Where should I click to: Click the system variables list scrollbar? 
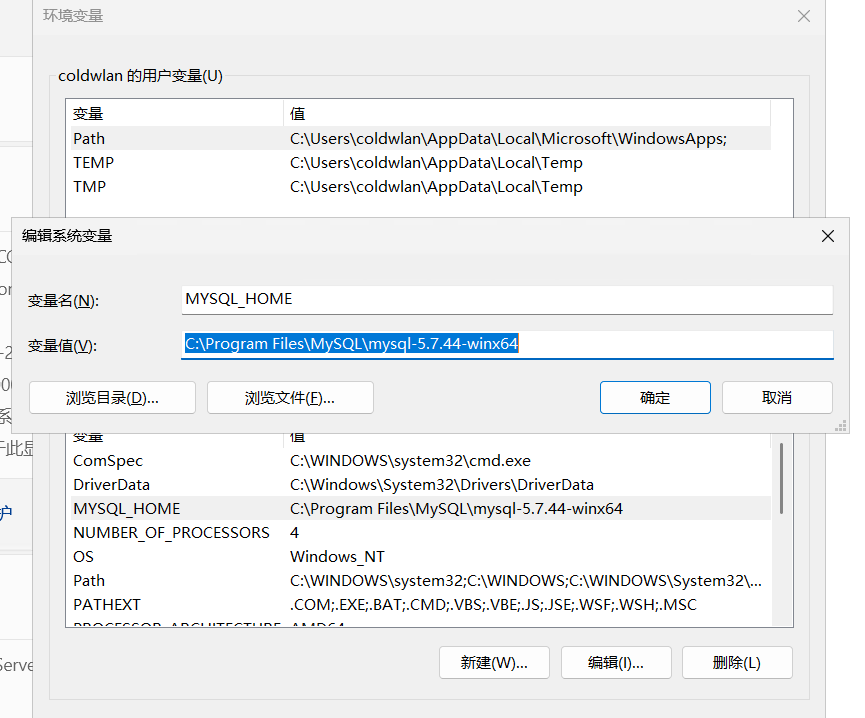coord(781,480)
